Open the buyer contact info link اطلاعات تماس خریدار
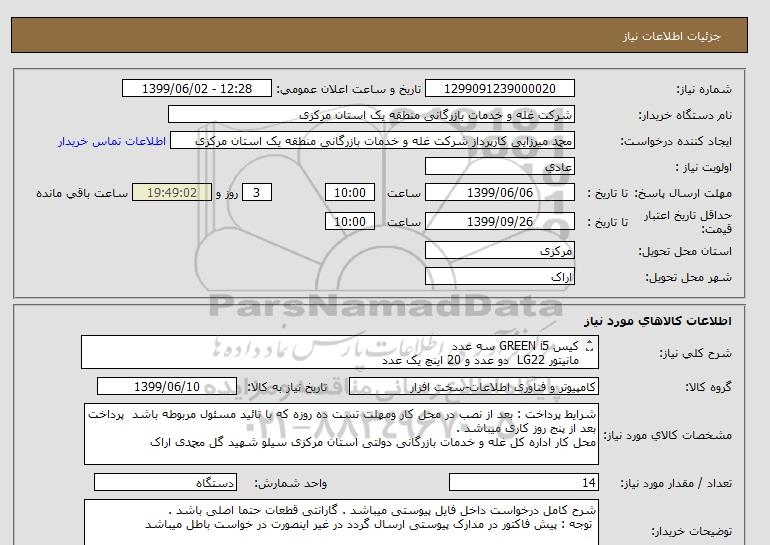The image size is (770, 545). [112, 141]
